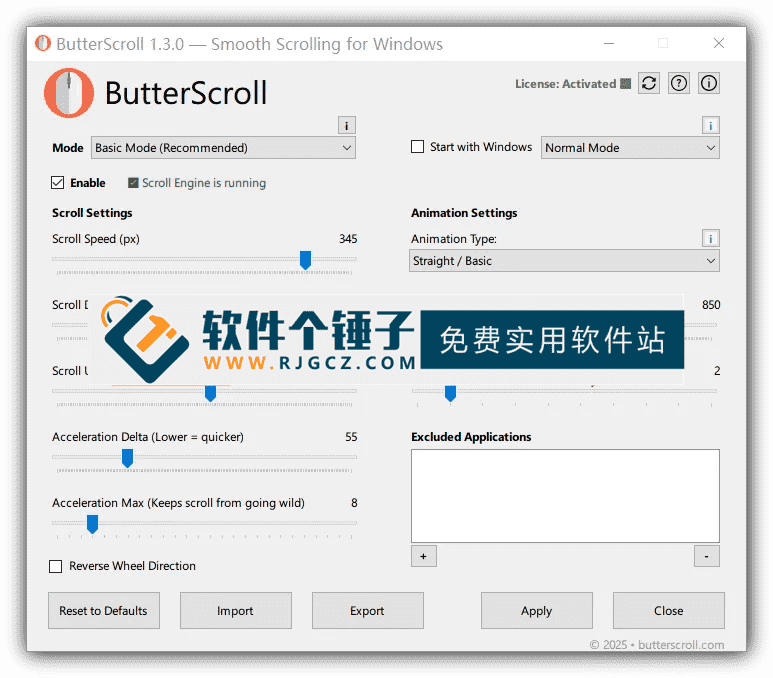Open the Normal Mode startup dropdown
This screenshot has height=678, width=773.
(630, 148)
